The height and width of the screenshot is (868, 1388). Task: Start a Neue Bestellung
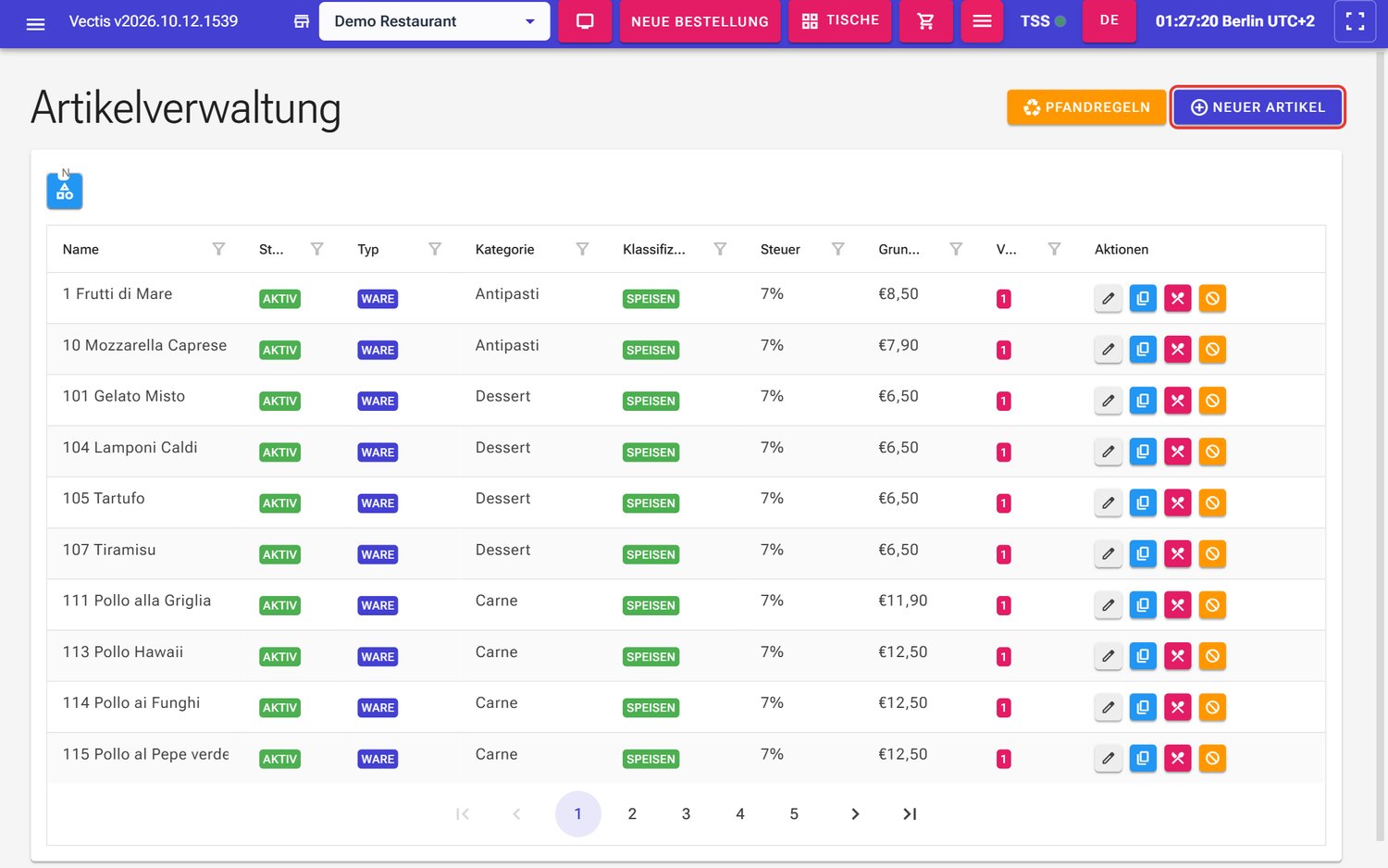pos(700,21)
